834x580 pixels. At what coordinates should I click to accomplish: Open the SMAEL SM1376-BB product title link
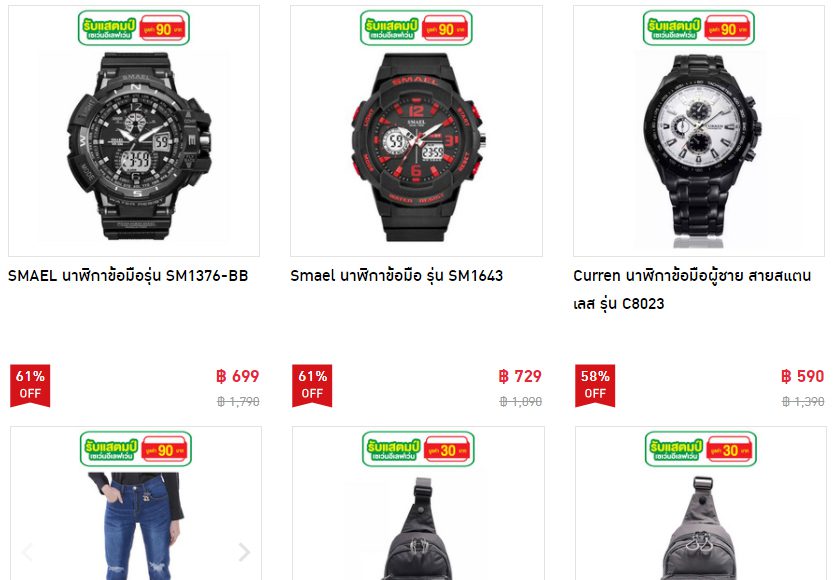pos(128,276)
